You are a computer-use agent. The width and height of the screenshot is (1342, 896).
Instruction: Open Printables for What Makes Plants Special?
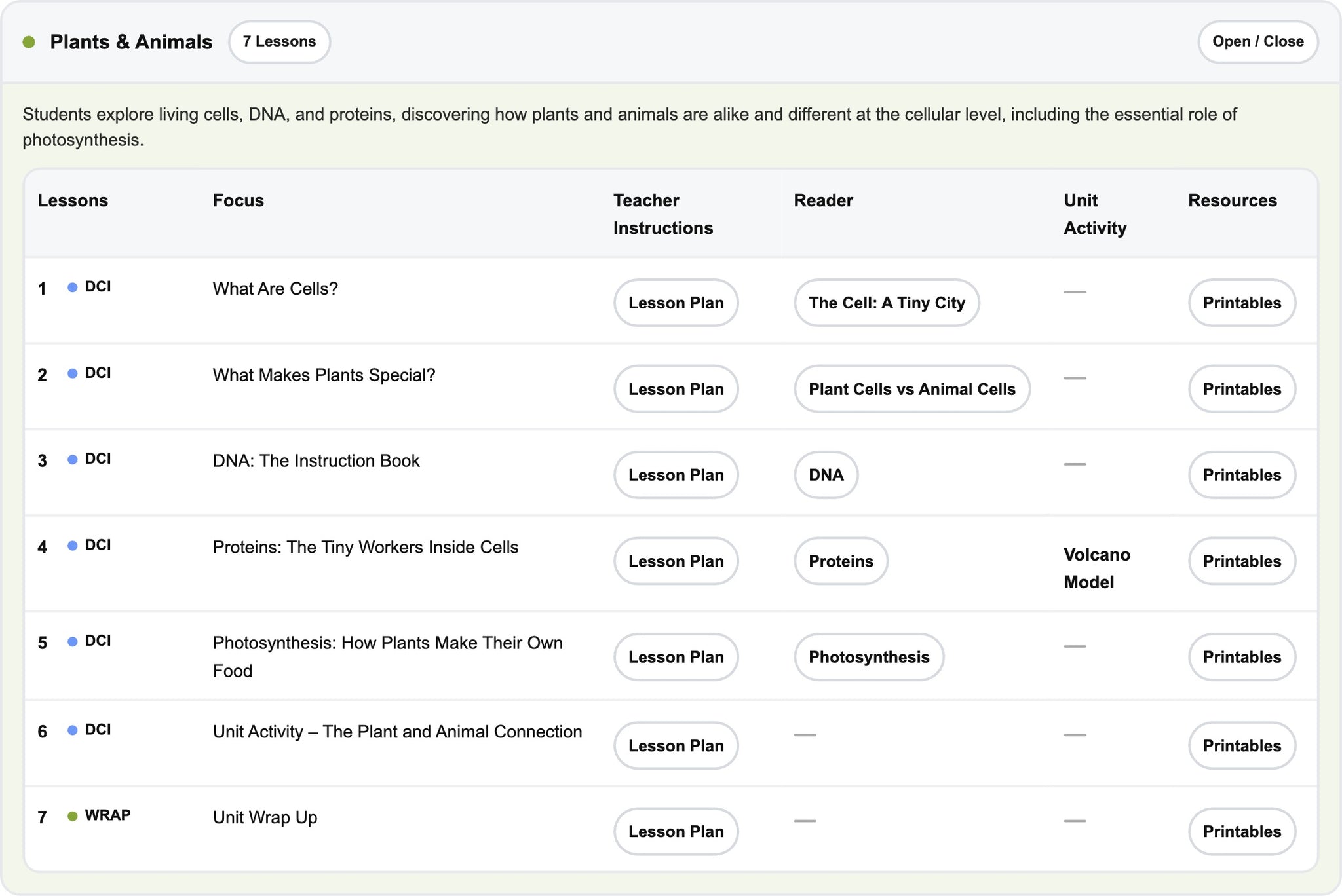[1242, 389]
